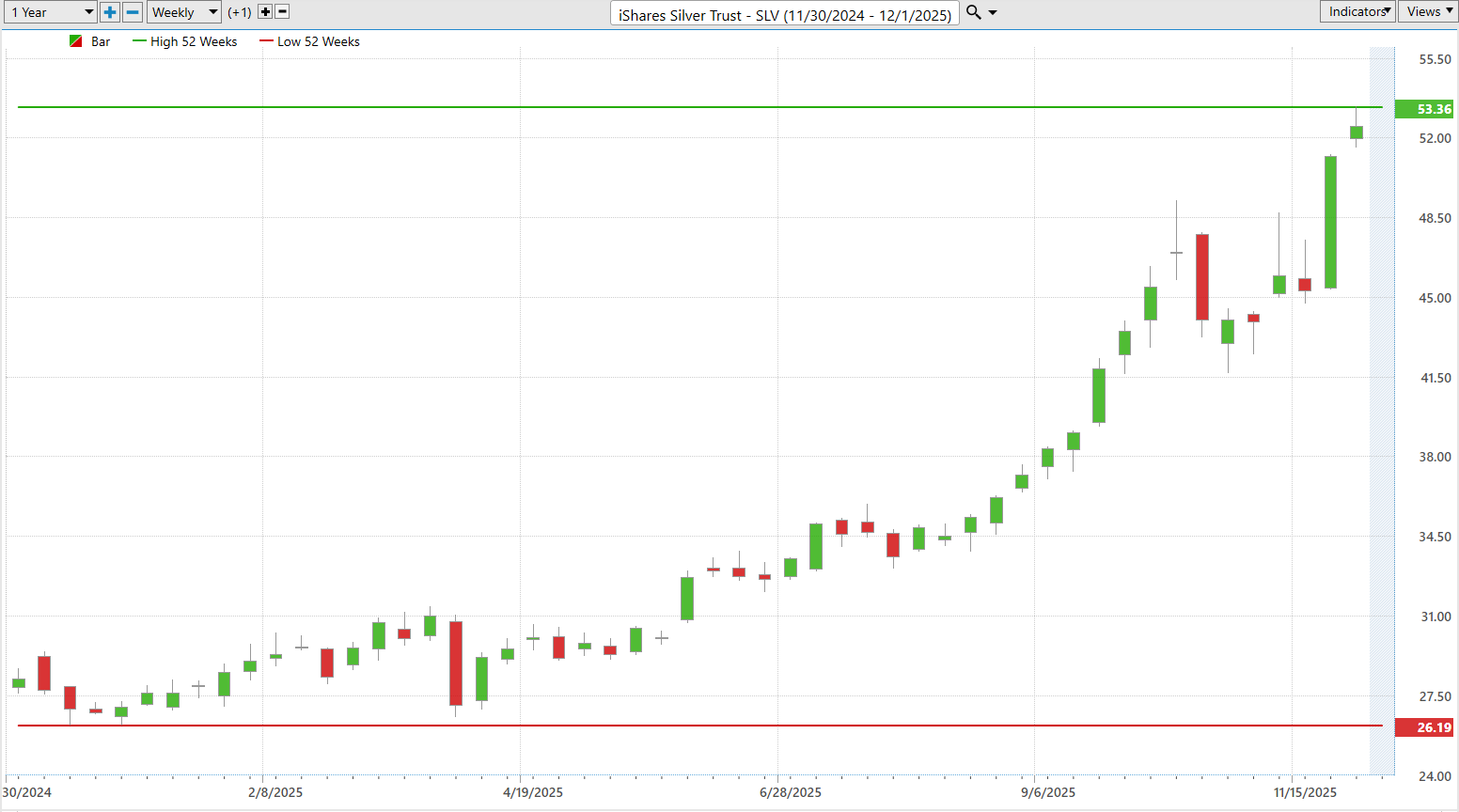The image size is (1459, 812).
Task: Click the shaded future-bars area on chart
Action: (1382, 412)
